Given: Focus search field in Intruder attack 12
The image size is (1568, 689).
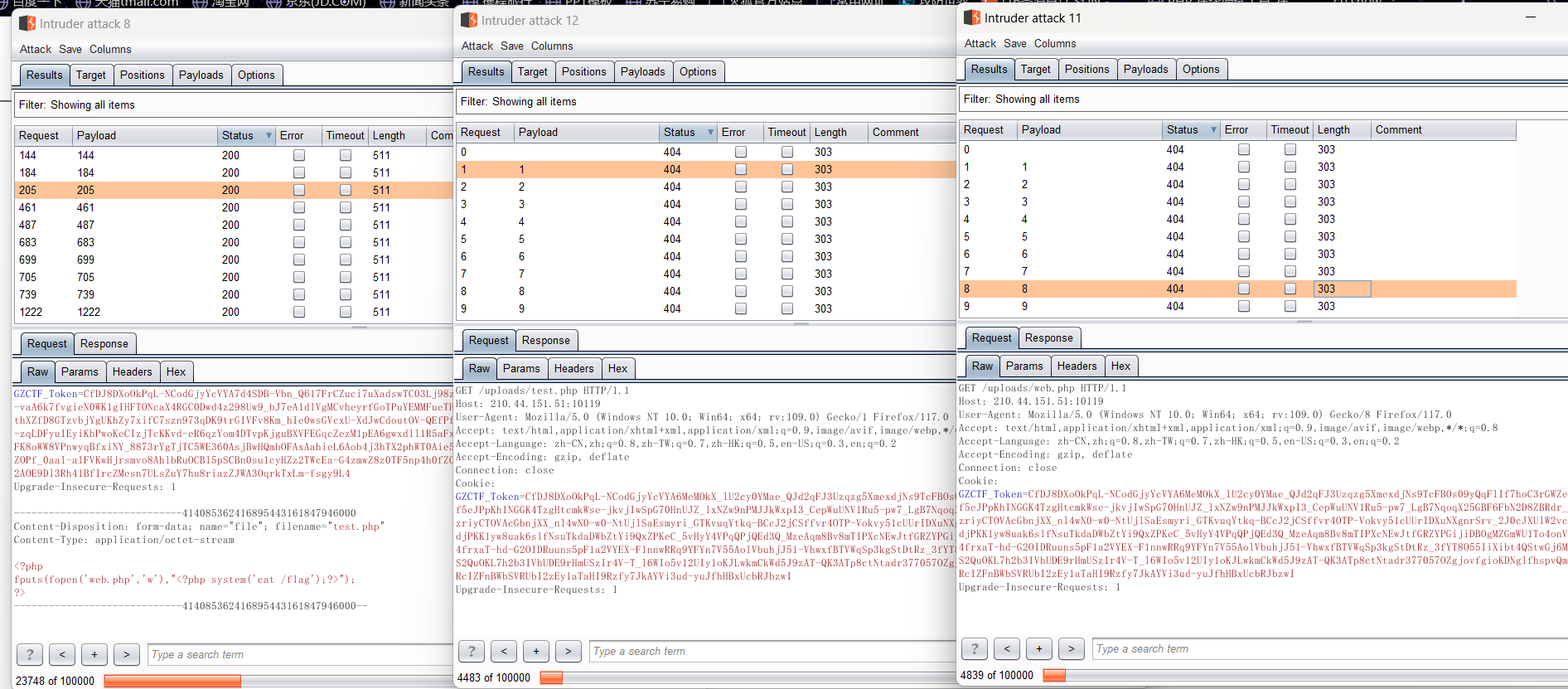Looking at the screenshot, I should [772, 651].
